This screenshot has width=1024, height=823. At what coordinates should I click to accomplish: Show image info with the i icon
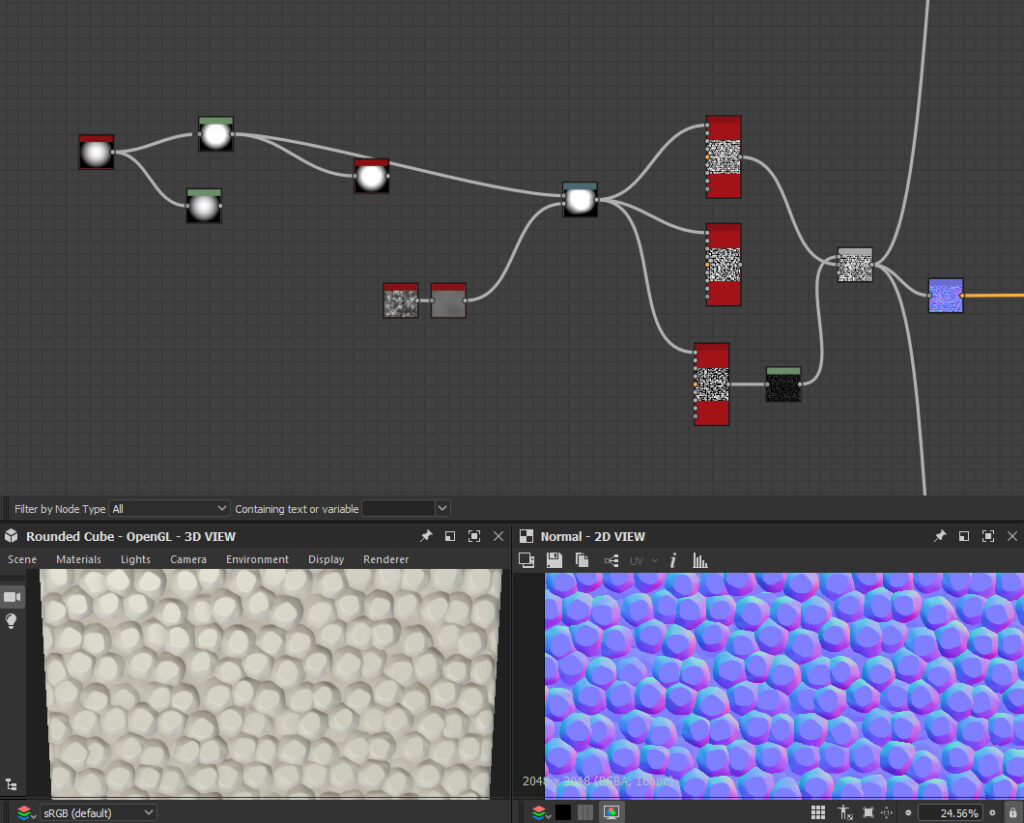(673, 560)
